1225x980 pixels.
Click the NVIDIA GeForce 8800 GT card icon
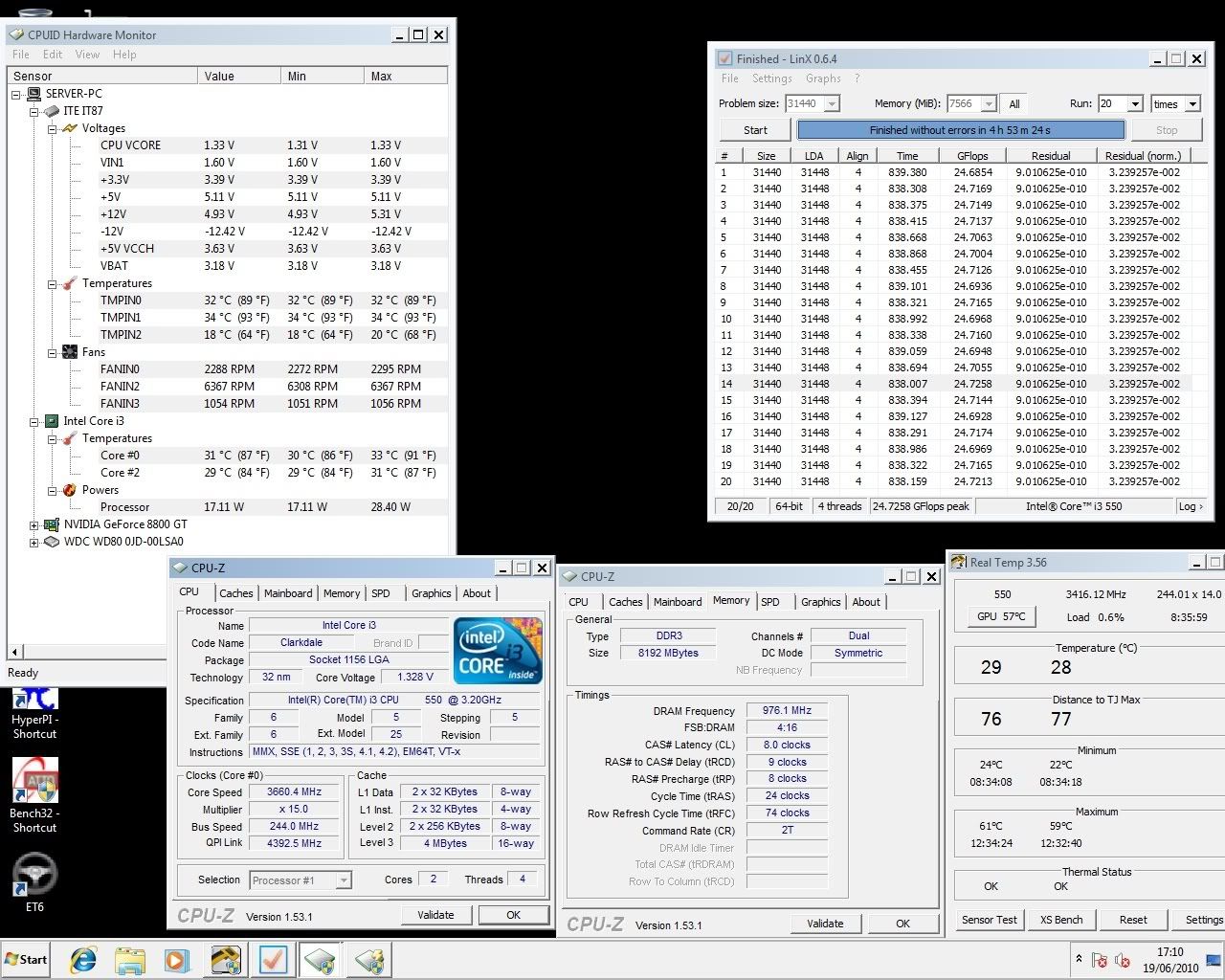[52, 524]
